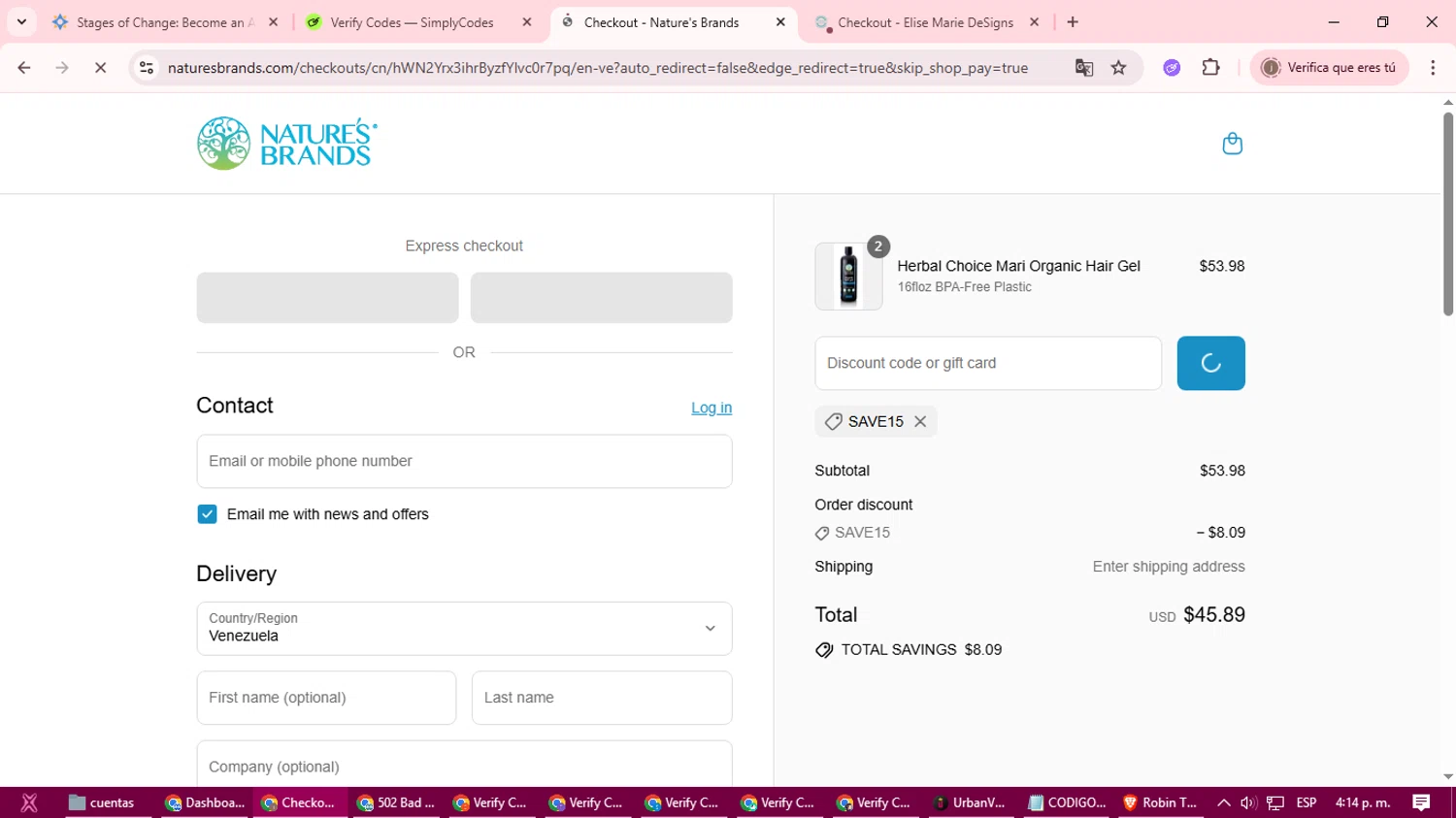The height and width of the screenshot is (818, 1456).
Task: Close the Stages of Change tab
Action: coord(273,22)
